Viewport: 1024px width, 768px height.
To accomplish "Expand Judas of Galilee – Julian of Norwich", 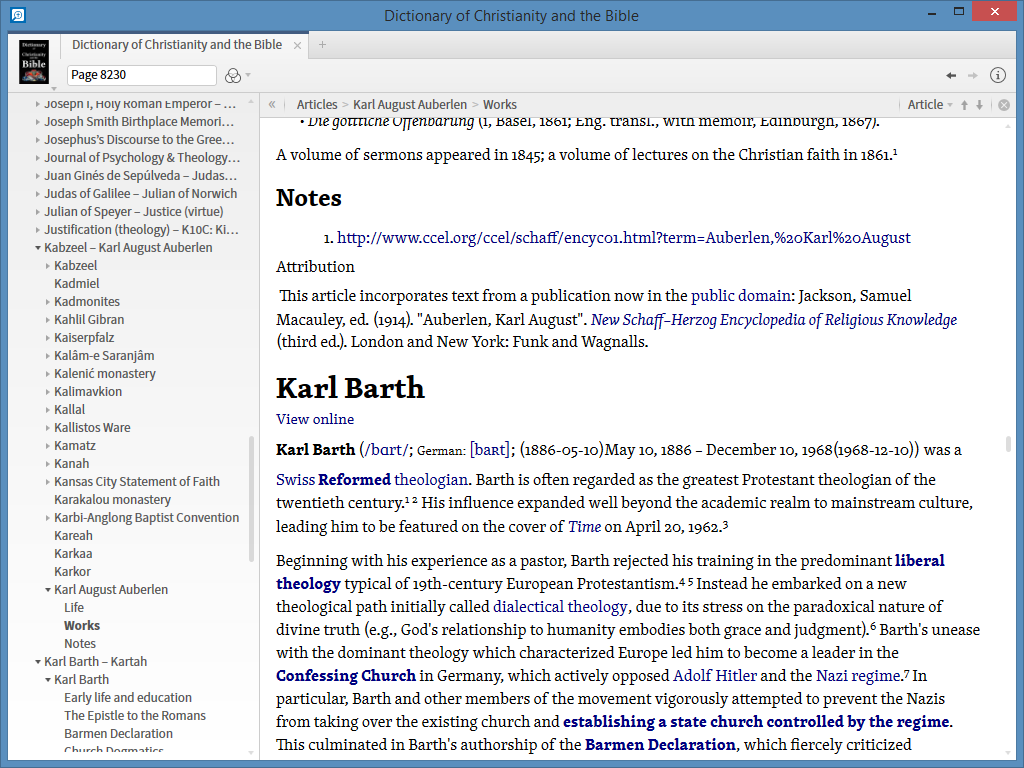I will (x=37, y=194).
